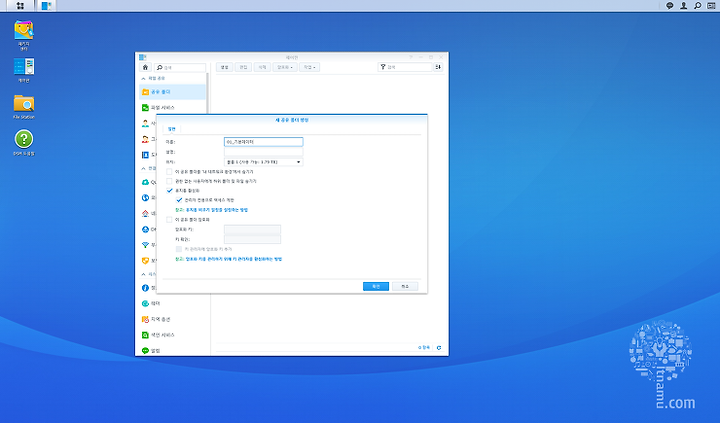Click the refresh icon below the shared folder list
This screenshot has height=423, width=720.
(x=439, y=348)
